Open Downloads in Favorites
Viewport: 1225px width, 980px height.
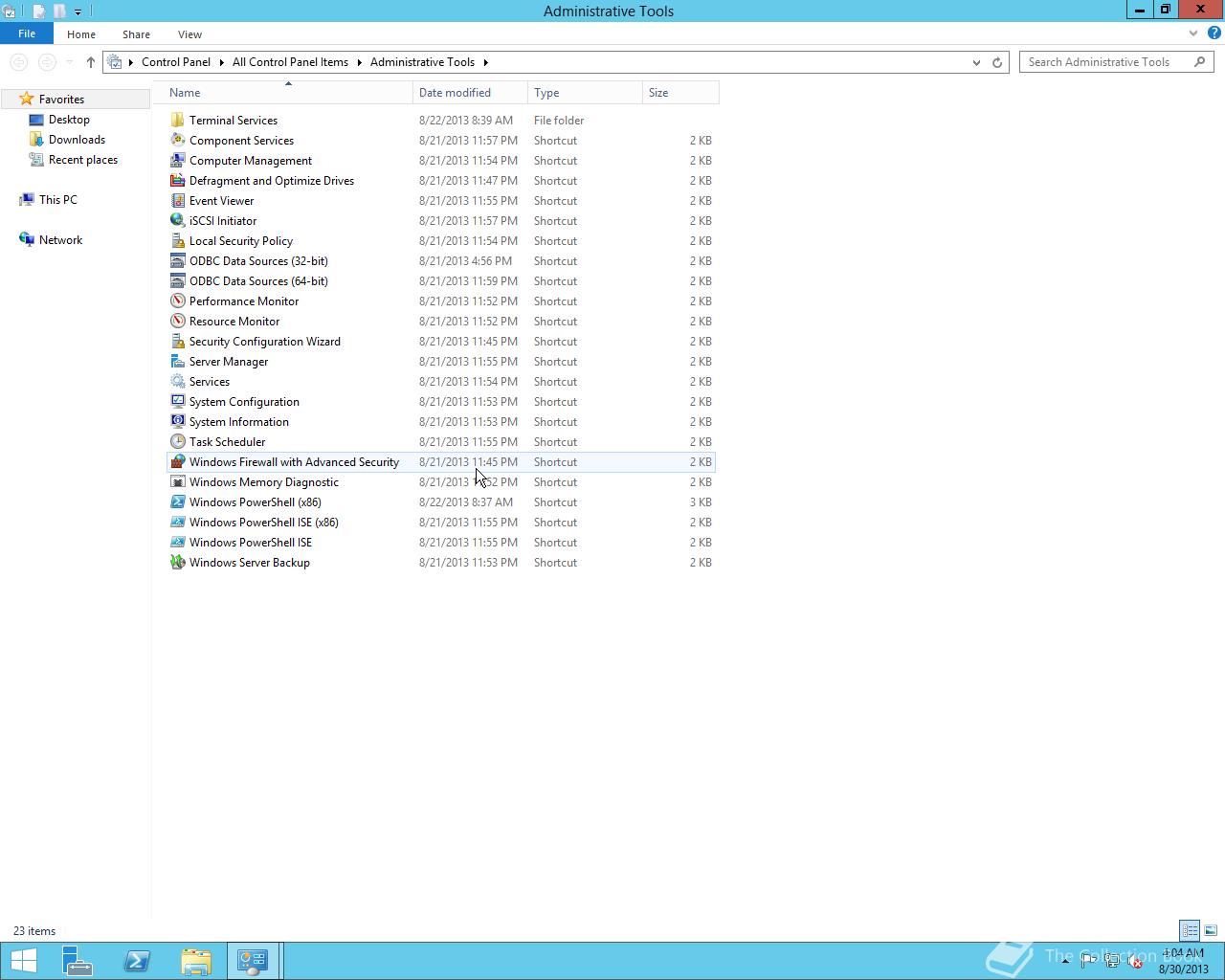pyautogui.click(x=77, y=140)
